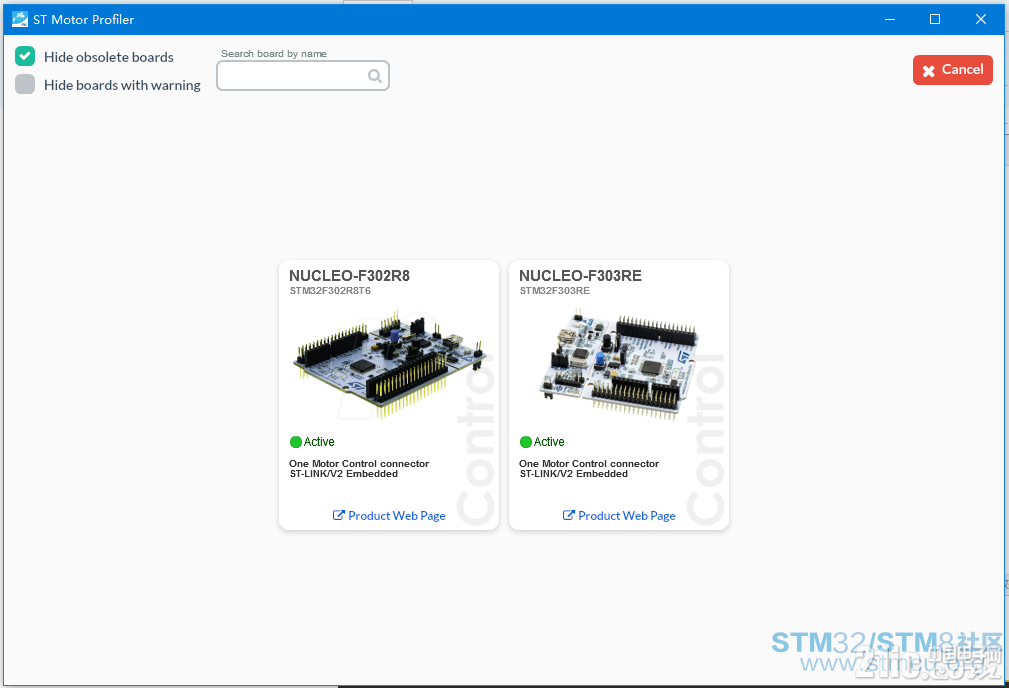Screen dimensions: 1009x688
Task: Minimize the ST Motor Profiler window
Action: [890, 19]
